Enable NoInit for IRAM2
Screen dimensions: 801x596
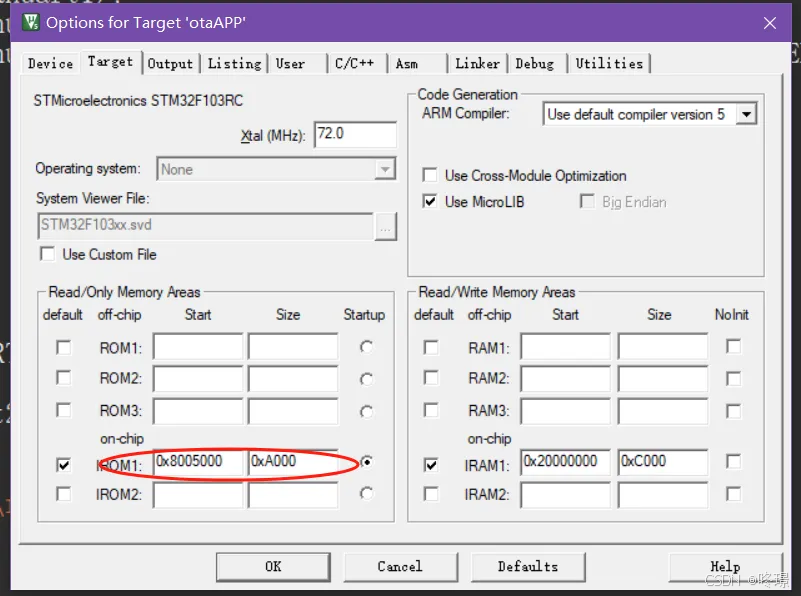coord(733,494)
